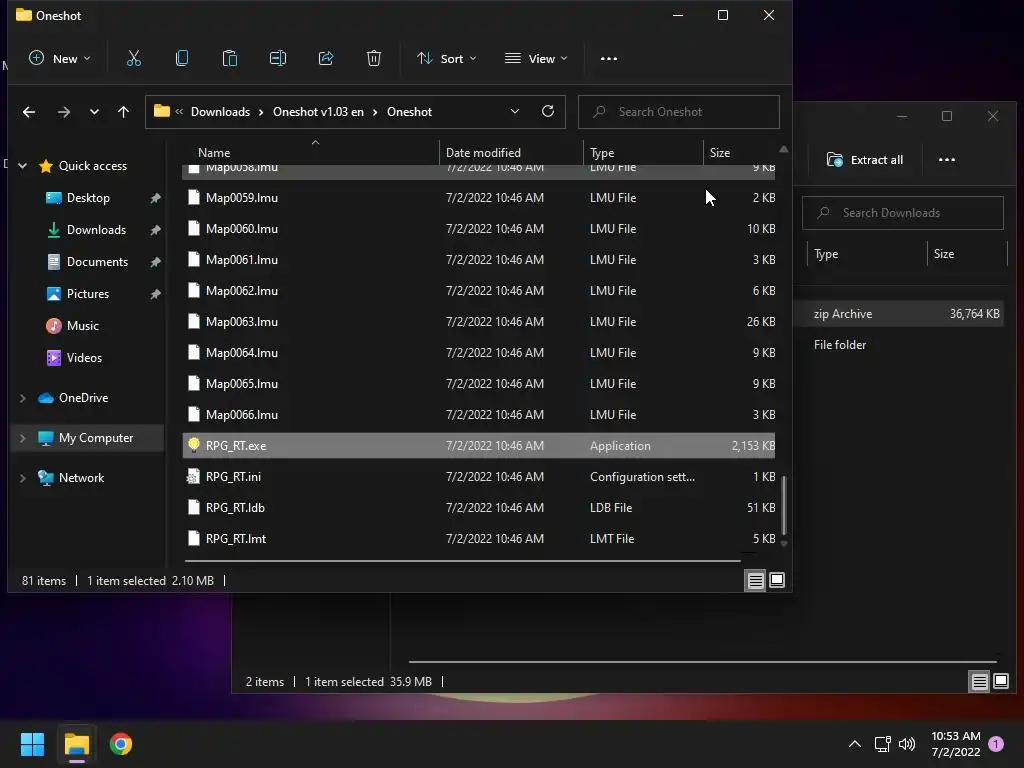Open the Windows Start menu

pyautogui.click(x=32, y=744)
